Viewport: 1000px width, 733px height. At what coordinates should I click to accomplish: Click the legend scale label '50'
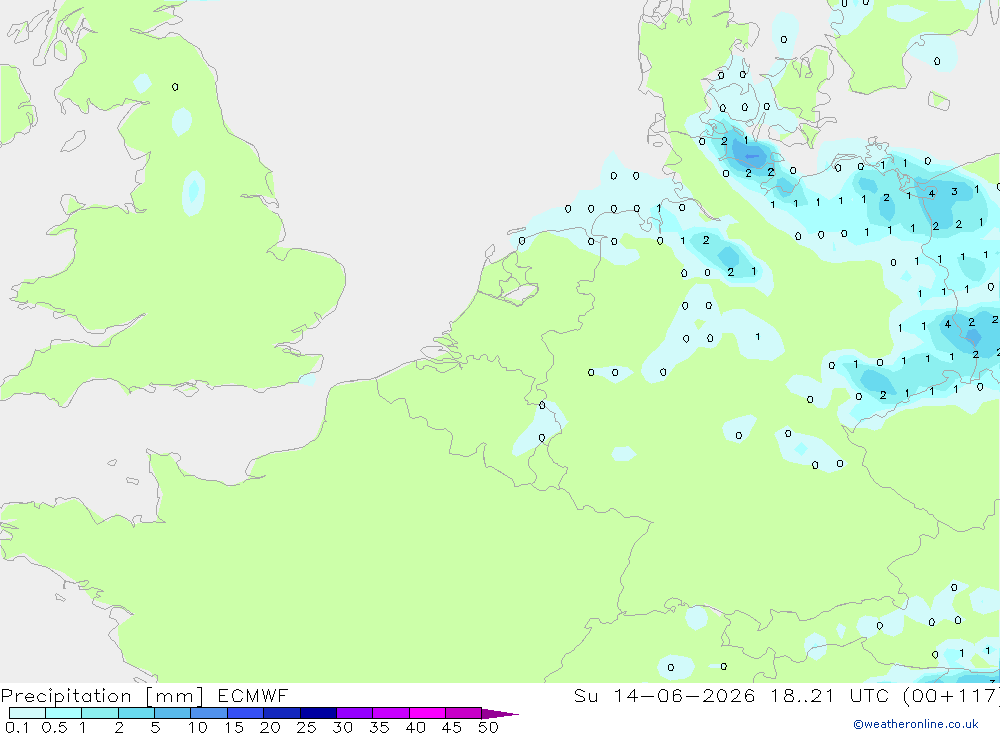[488, 727]
